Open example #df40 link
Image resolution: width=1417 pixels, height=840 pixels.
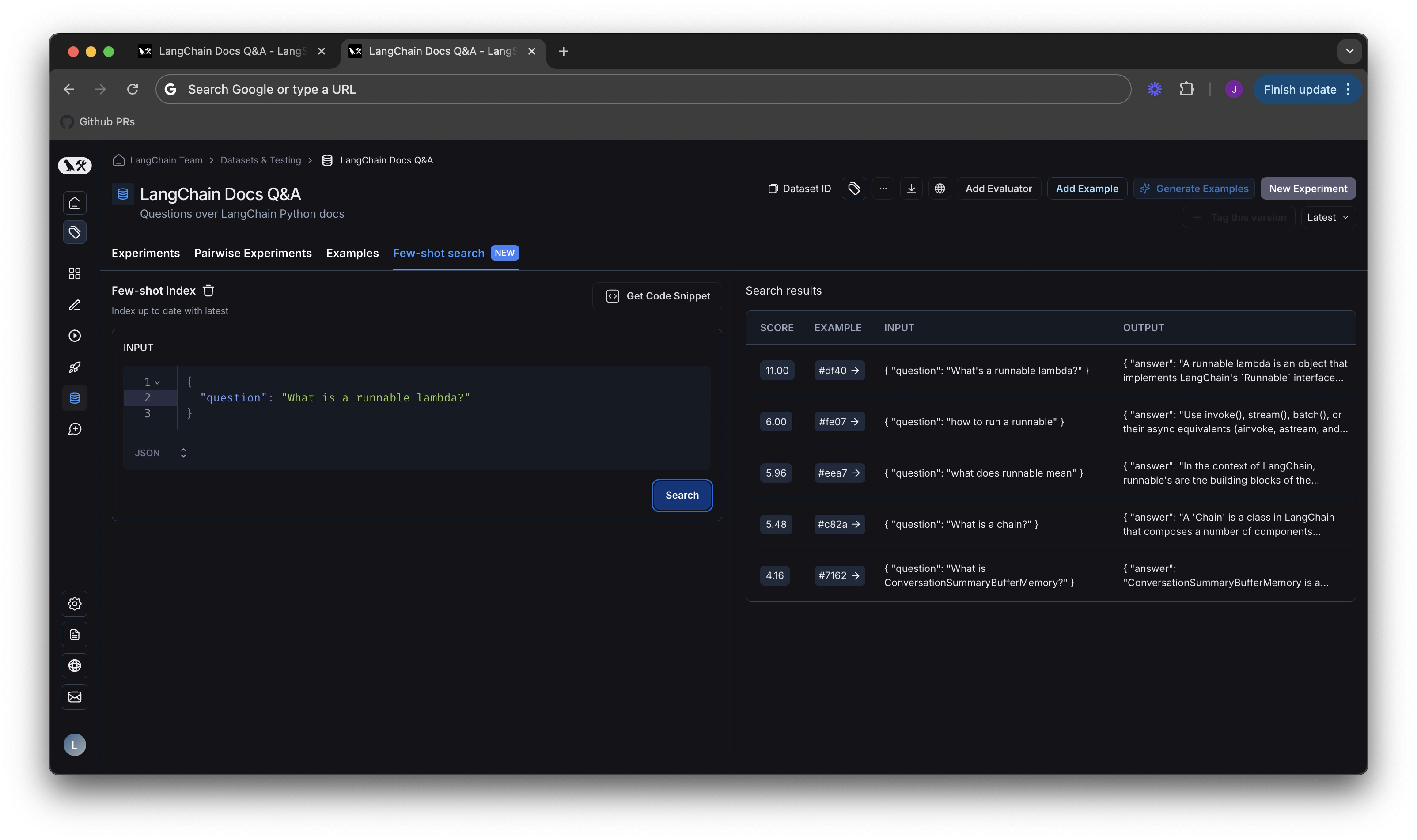839,370
